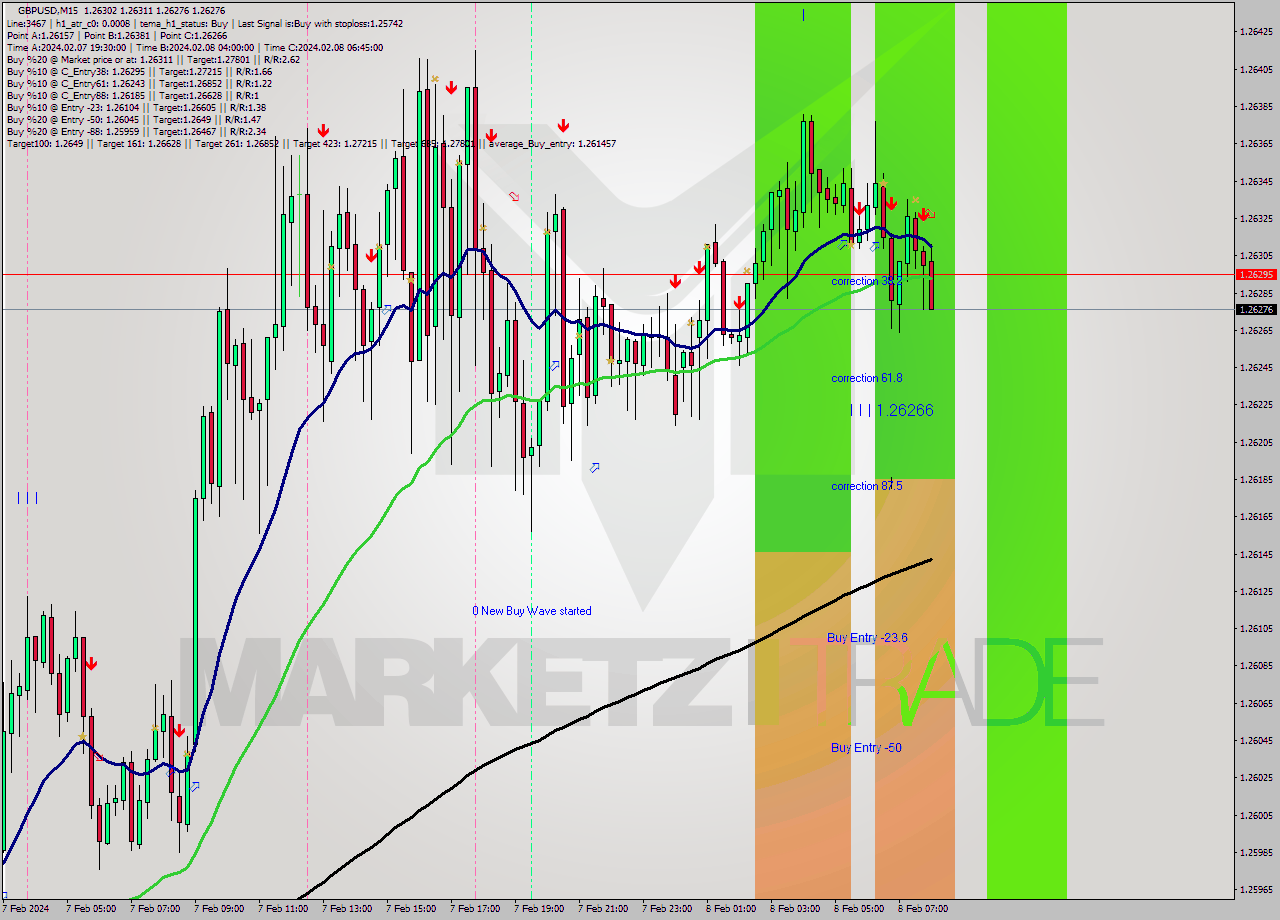Select the 'Buy %20 @ Entry -88' row
Screen dimensions: 1280x920
click(136, 131)
